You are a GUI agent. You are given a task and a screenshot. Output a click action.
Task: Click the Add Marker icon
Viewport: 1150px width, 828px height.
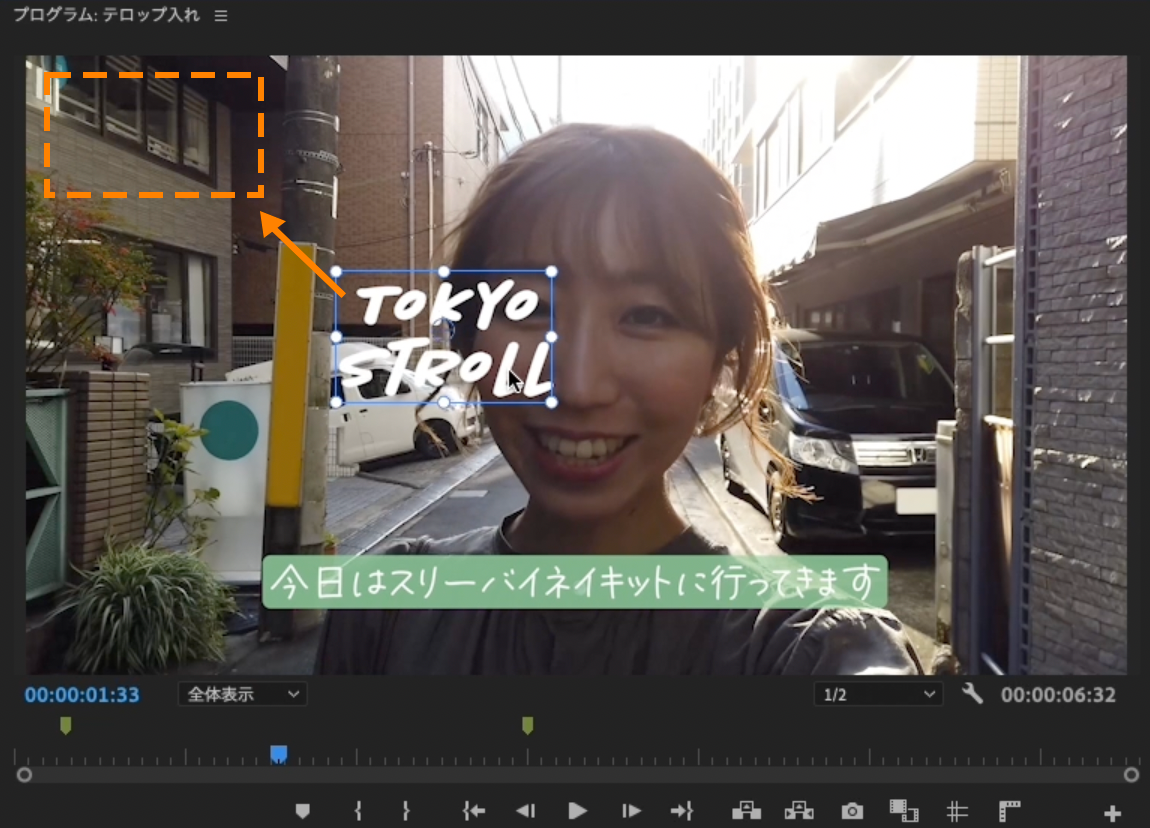click(302, 810)
